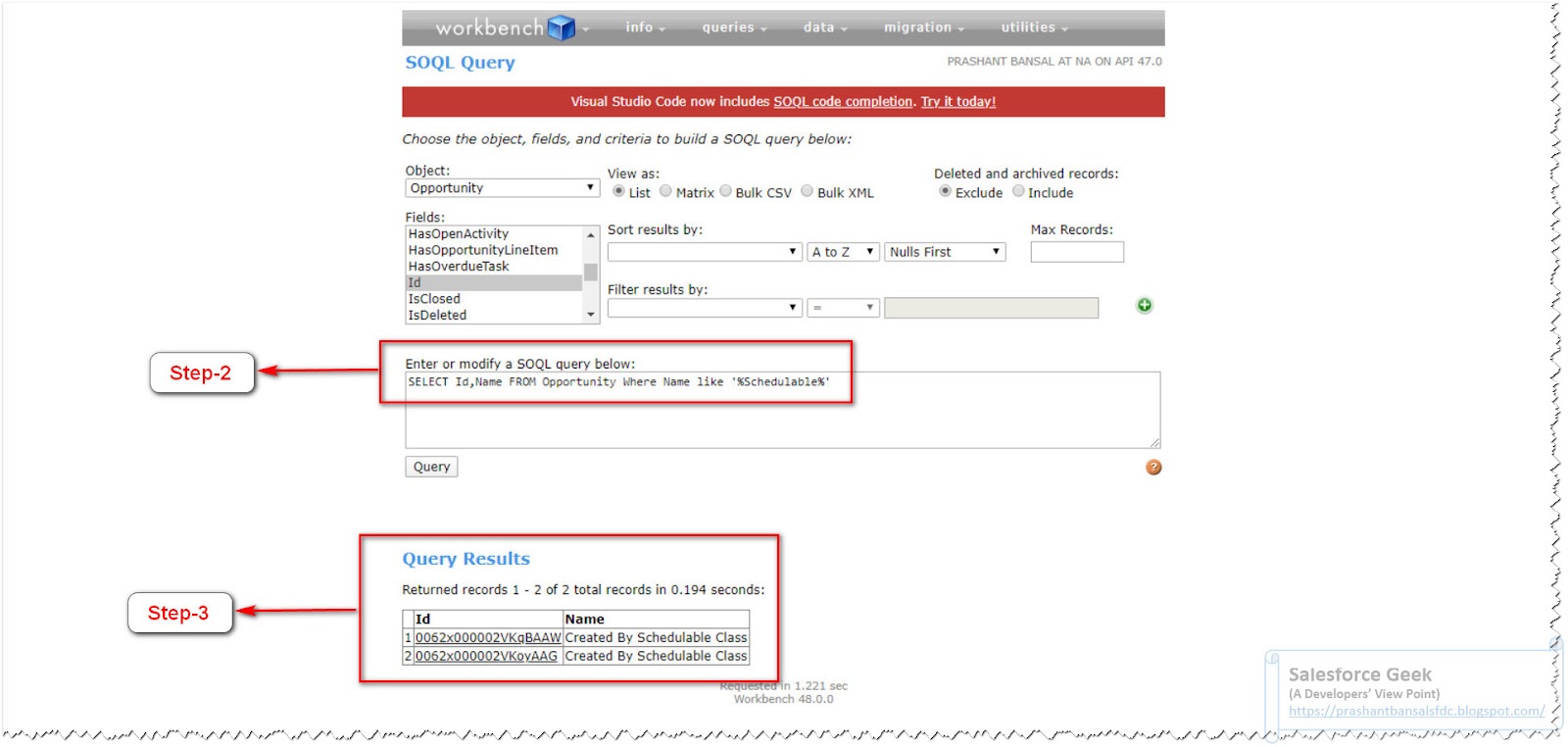
Task: Select Id in the Fields list
Action: (494, 282)
